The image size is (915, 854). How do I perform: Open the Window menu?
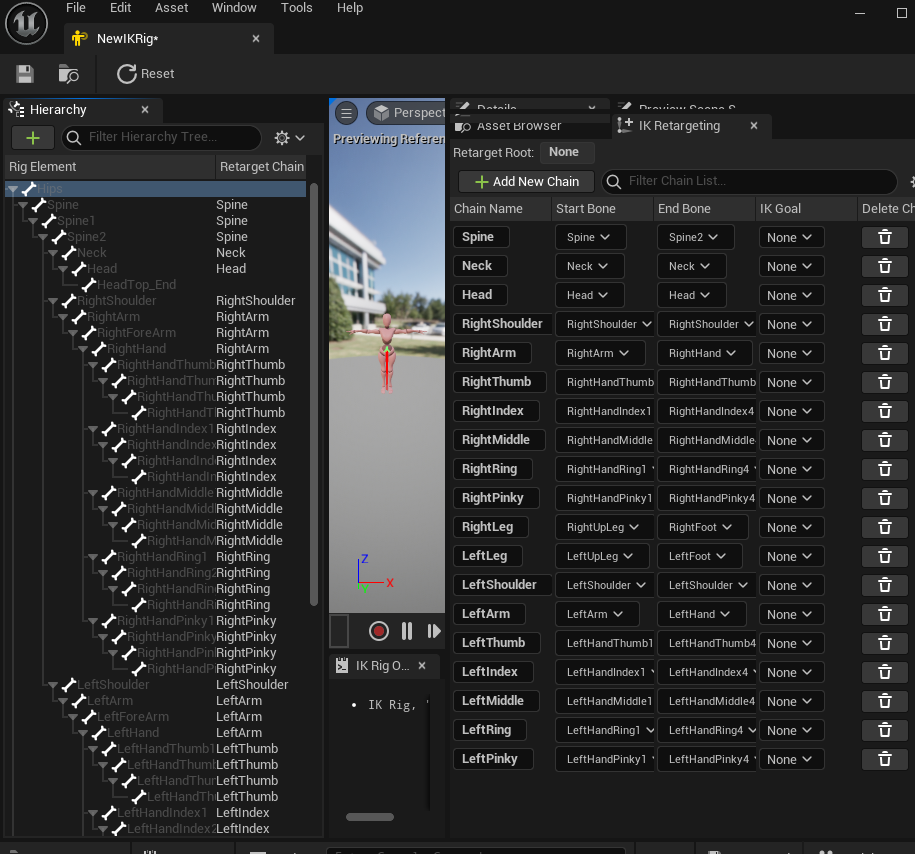pos(234,8)
